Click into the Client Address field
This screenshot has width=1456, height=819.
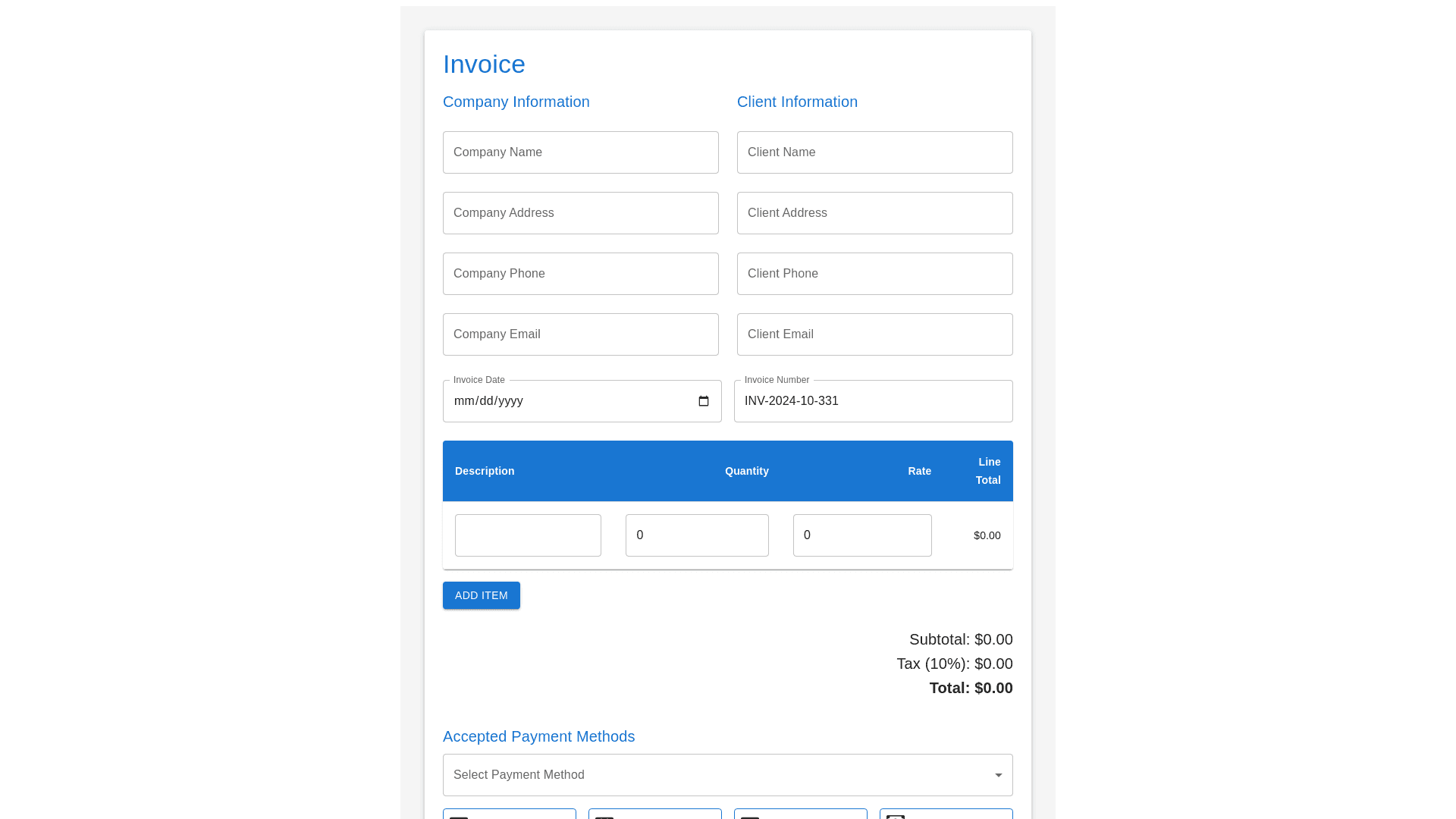click(874, 213)
